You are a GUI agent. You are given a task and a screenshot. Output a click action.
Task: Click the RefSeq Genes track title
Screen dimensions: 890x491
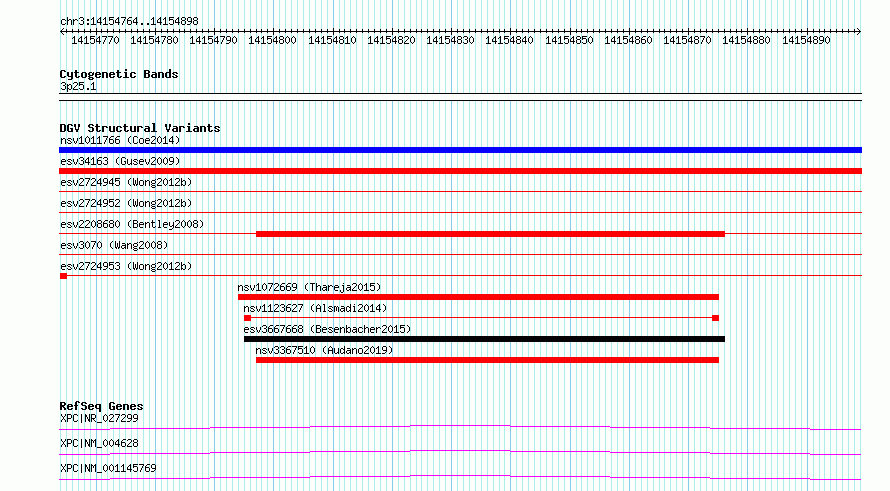pyautogui.click(x=101, y=406)
